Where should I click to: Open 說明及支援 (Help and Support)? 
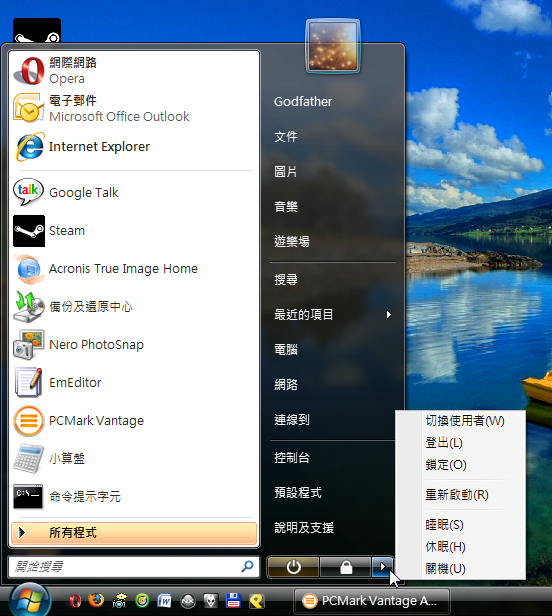[x=304, y=528]
